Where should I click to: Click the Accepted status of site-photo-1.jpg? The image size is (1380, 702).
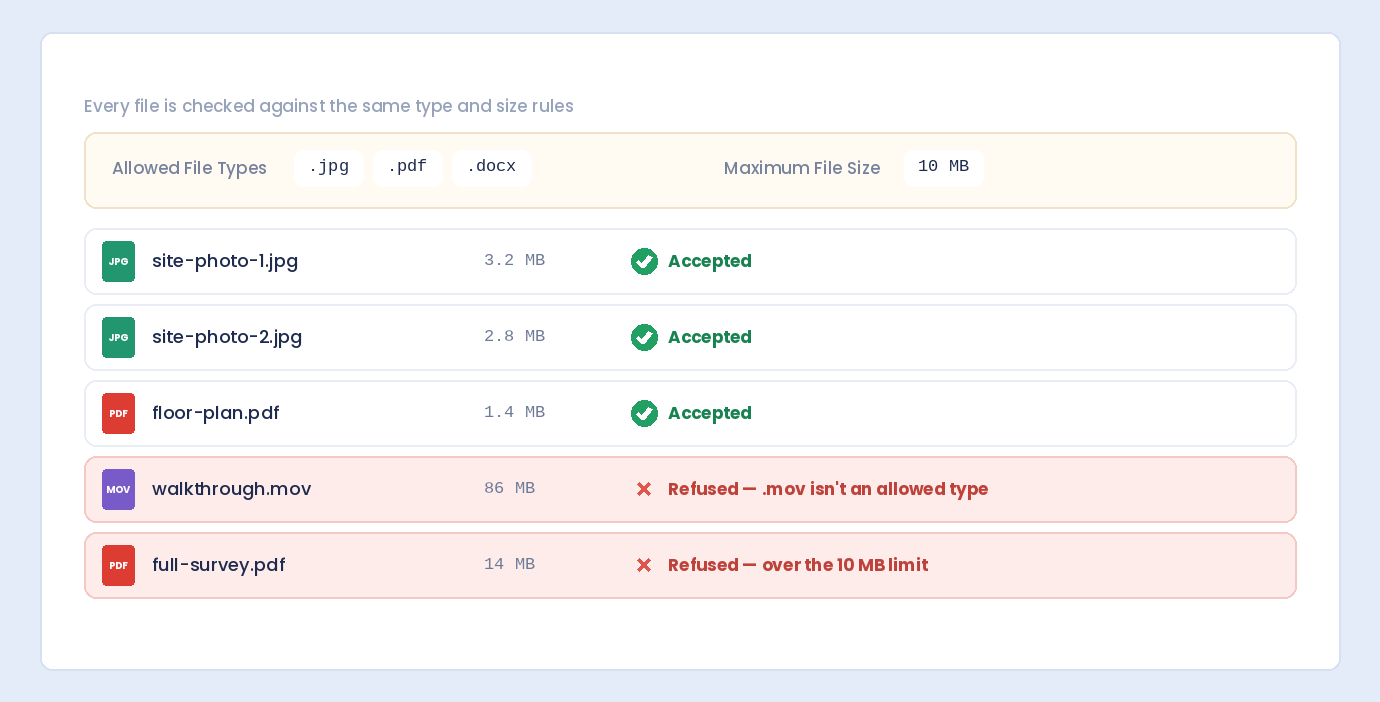(x=710, y=261)
